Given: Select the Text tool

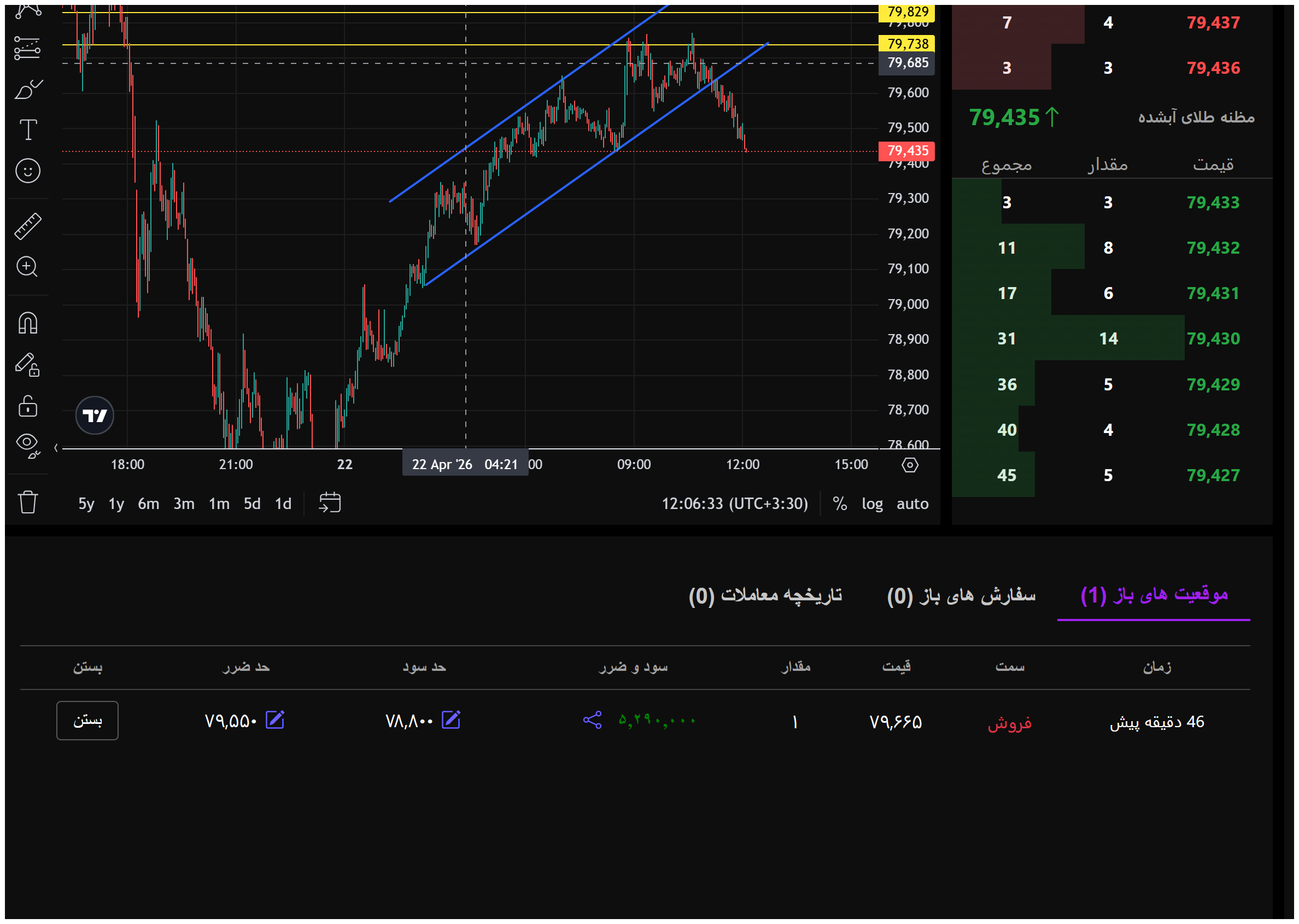Looking at the screenshot, I should 28,130.
